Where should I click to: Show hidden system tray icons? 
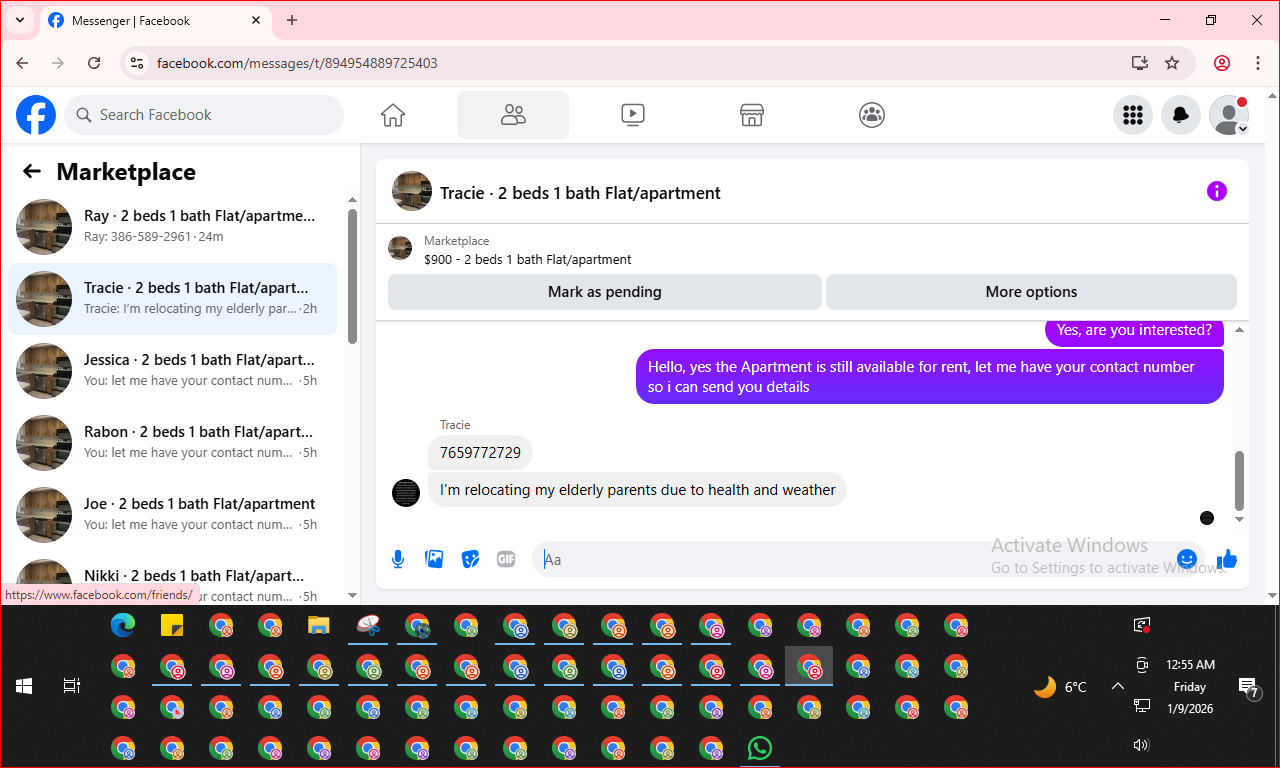1118,686
